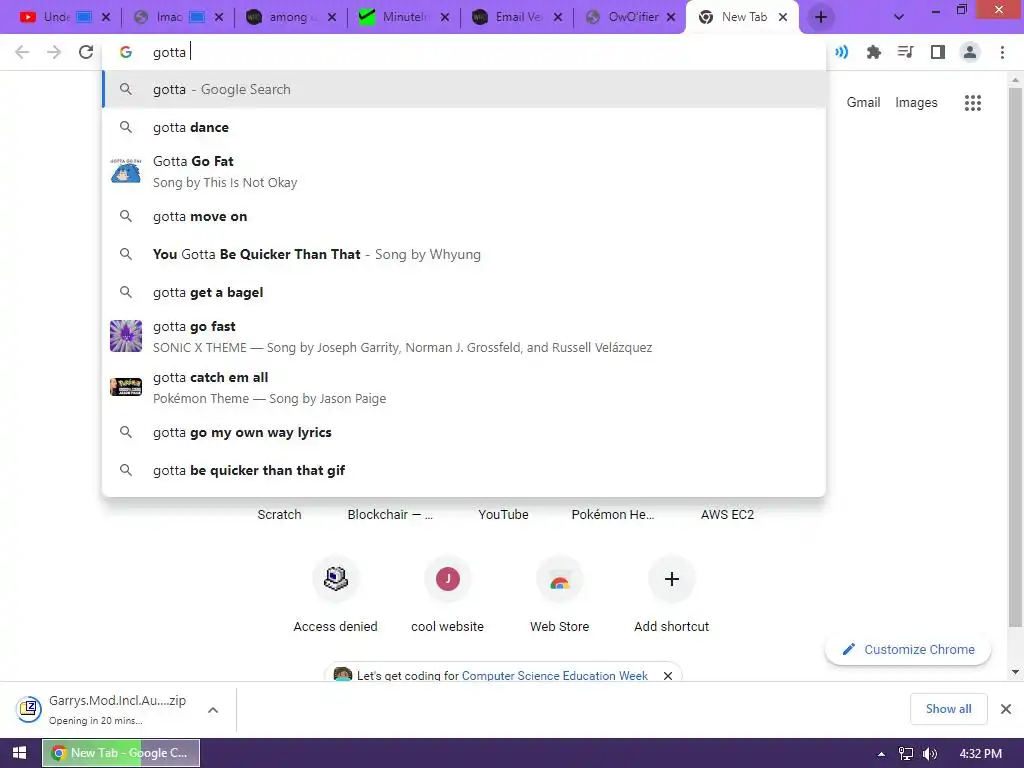
Task: Click the AWS EC2 shortcut label
Action: tap(728, 515)
